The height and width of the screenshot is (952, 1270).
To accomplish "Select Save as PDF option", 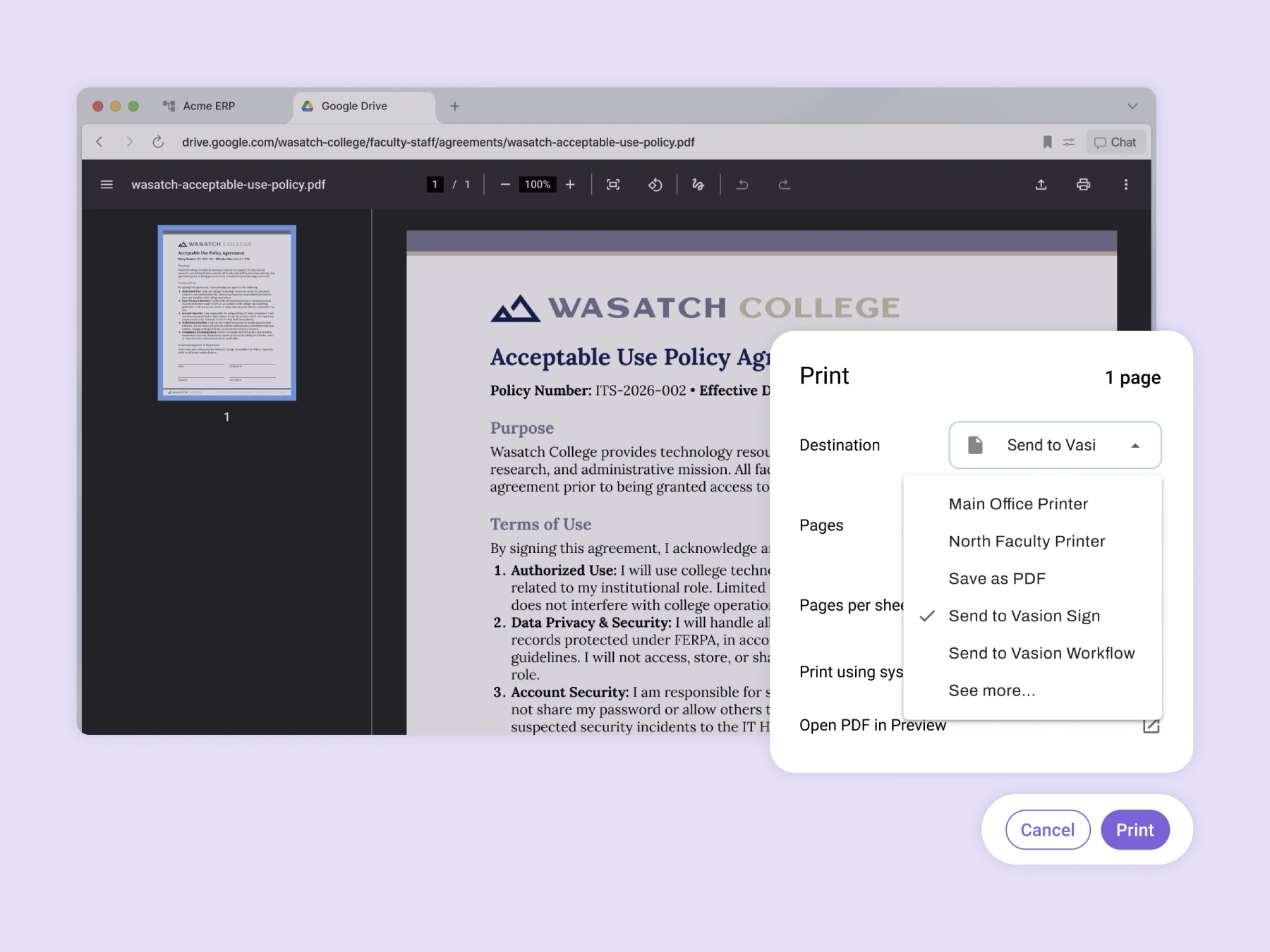I will [1032, 578].
